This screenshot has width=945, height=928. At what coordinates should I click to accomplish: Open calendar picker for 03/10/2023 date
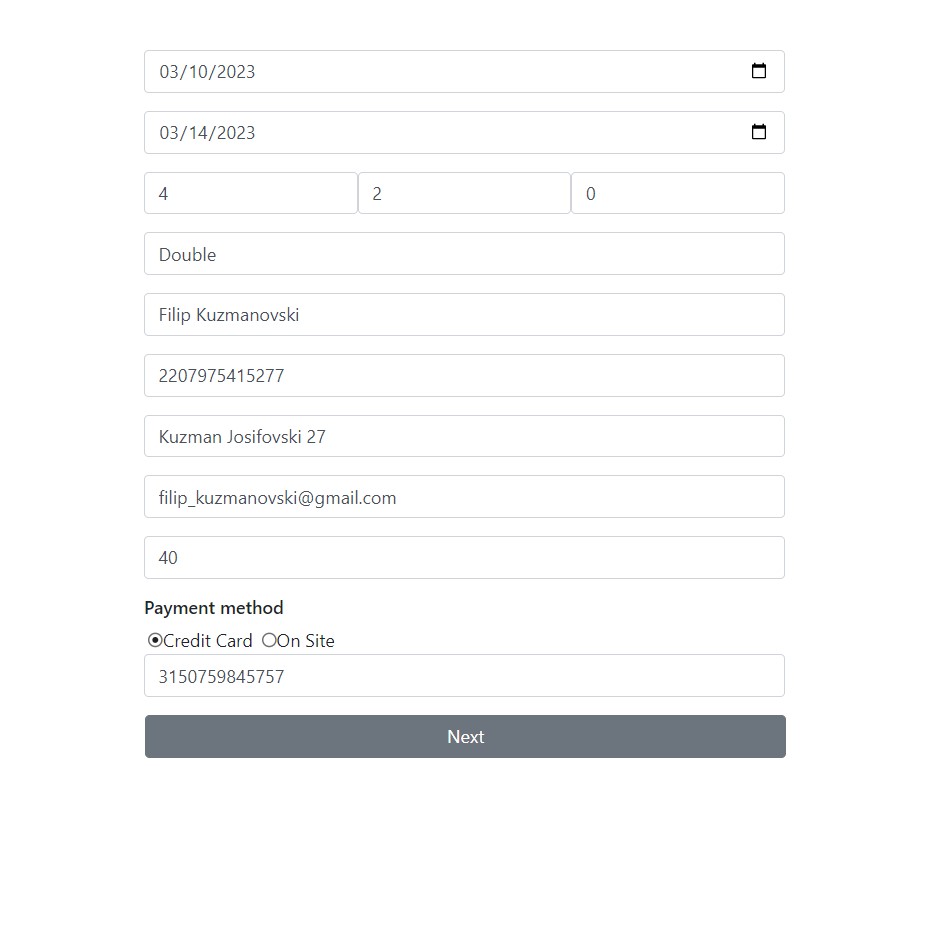pyautogui.click(x=759, y=71)
